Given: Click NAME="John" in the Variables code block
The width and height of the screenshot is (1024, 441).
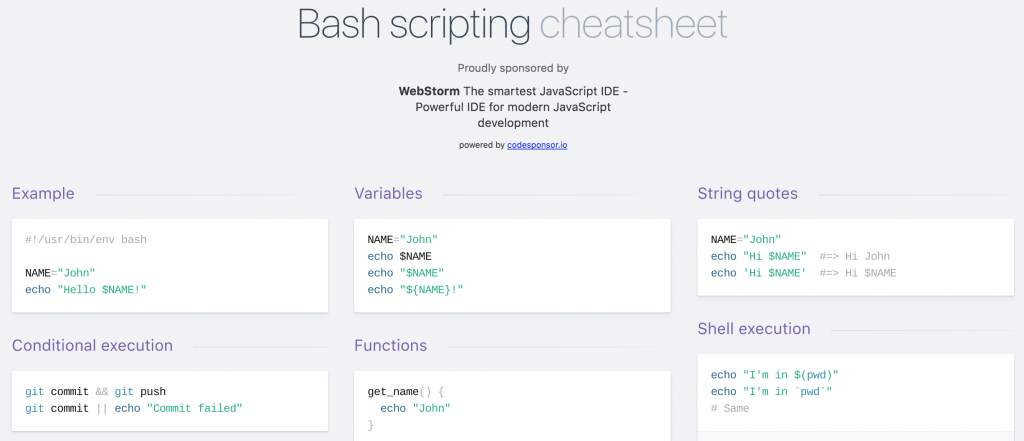Looking at the screenshot, I should click(x=402, y=240).
